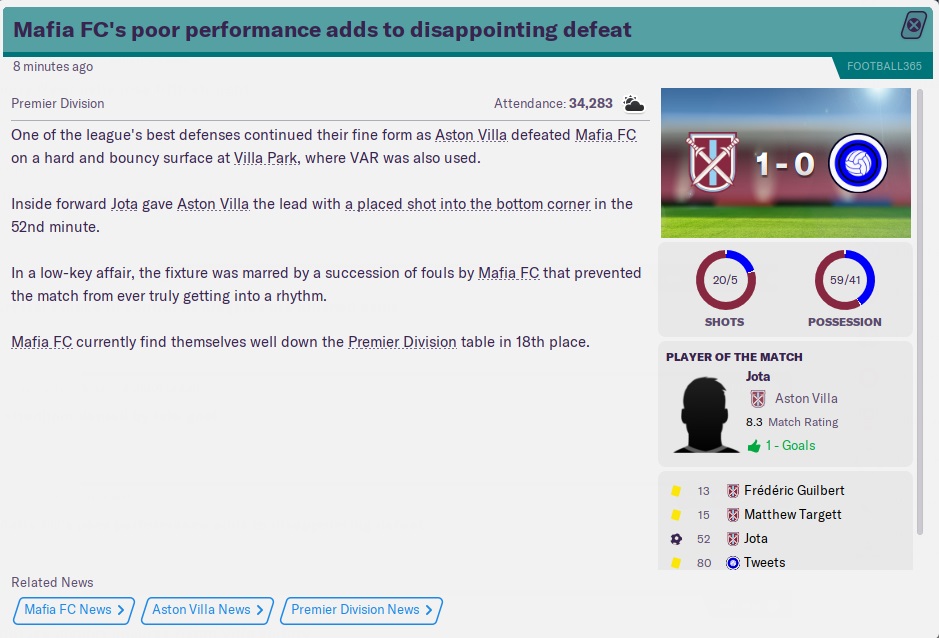Open the Mafia FC News related link
This screenshot has height=638, width=939.
pyautogui.click(x=74, y=610)
